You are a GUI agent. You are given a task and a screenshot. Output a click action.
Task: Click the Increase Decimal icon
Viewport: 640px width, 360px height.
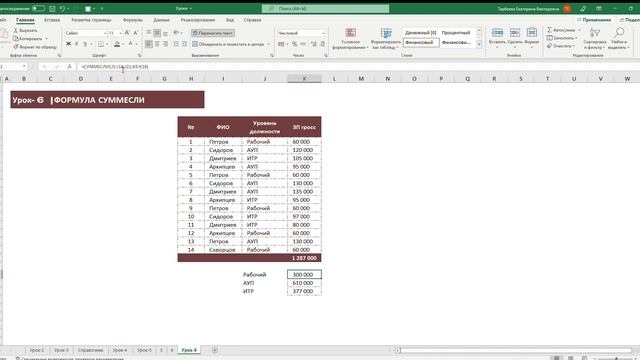313,44
